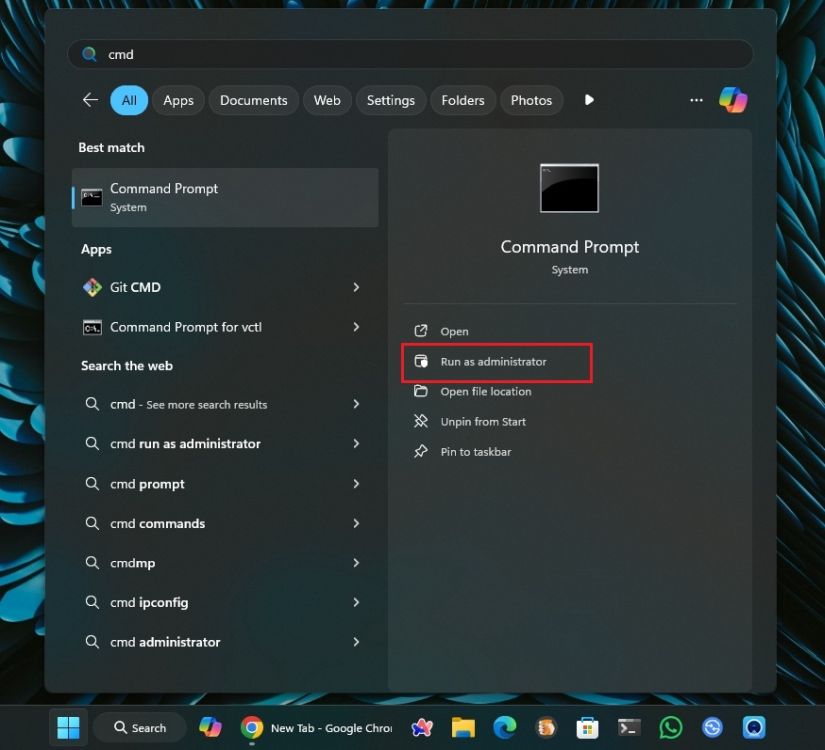
Task: Select the Documents filter tab
Action: [253, 100]
